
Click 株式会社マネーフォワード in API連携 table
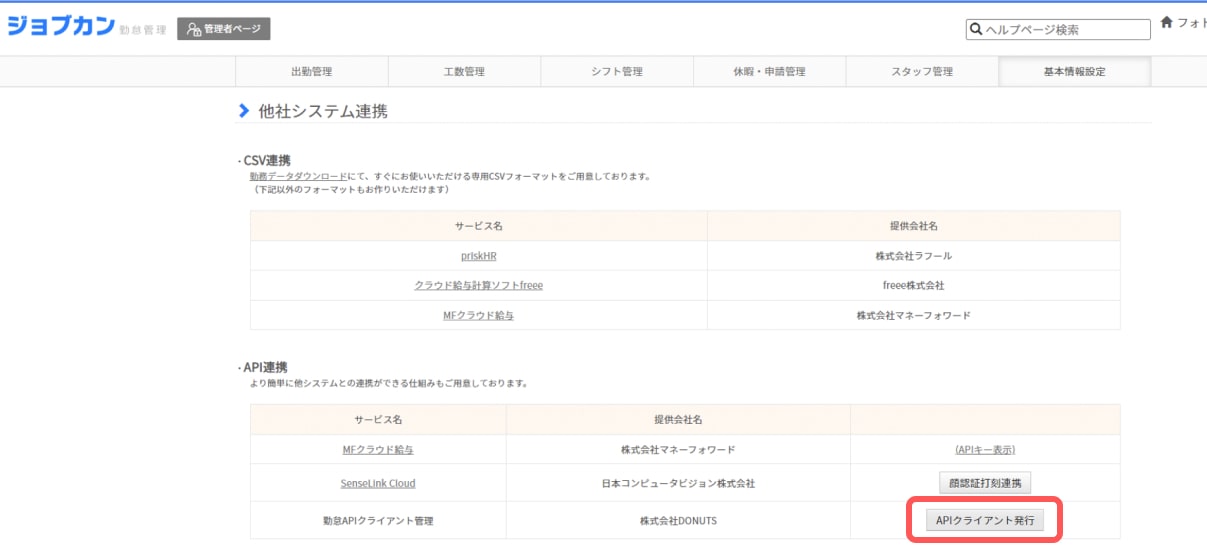point(678,450)
